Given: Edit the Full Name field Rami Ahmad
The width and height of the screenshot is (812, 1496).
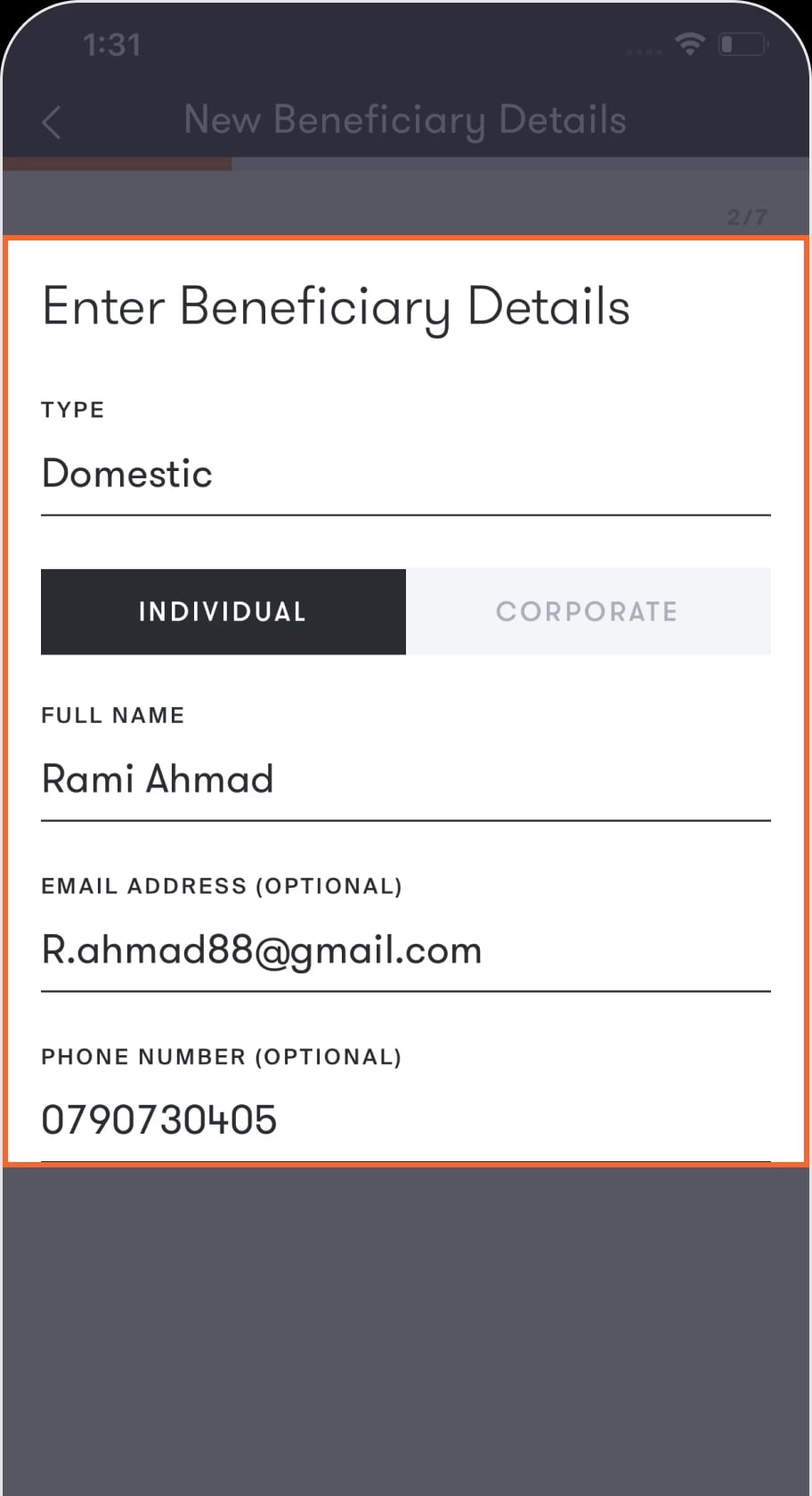Looking at the screenshot, I should 406,780.
